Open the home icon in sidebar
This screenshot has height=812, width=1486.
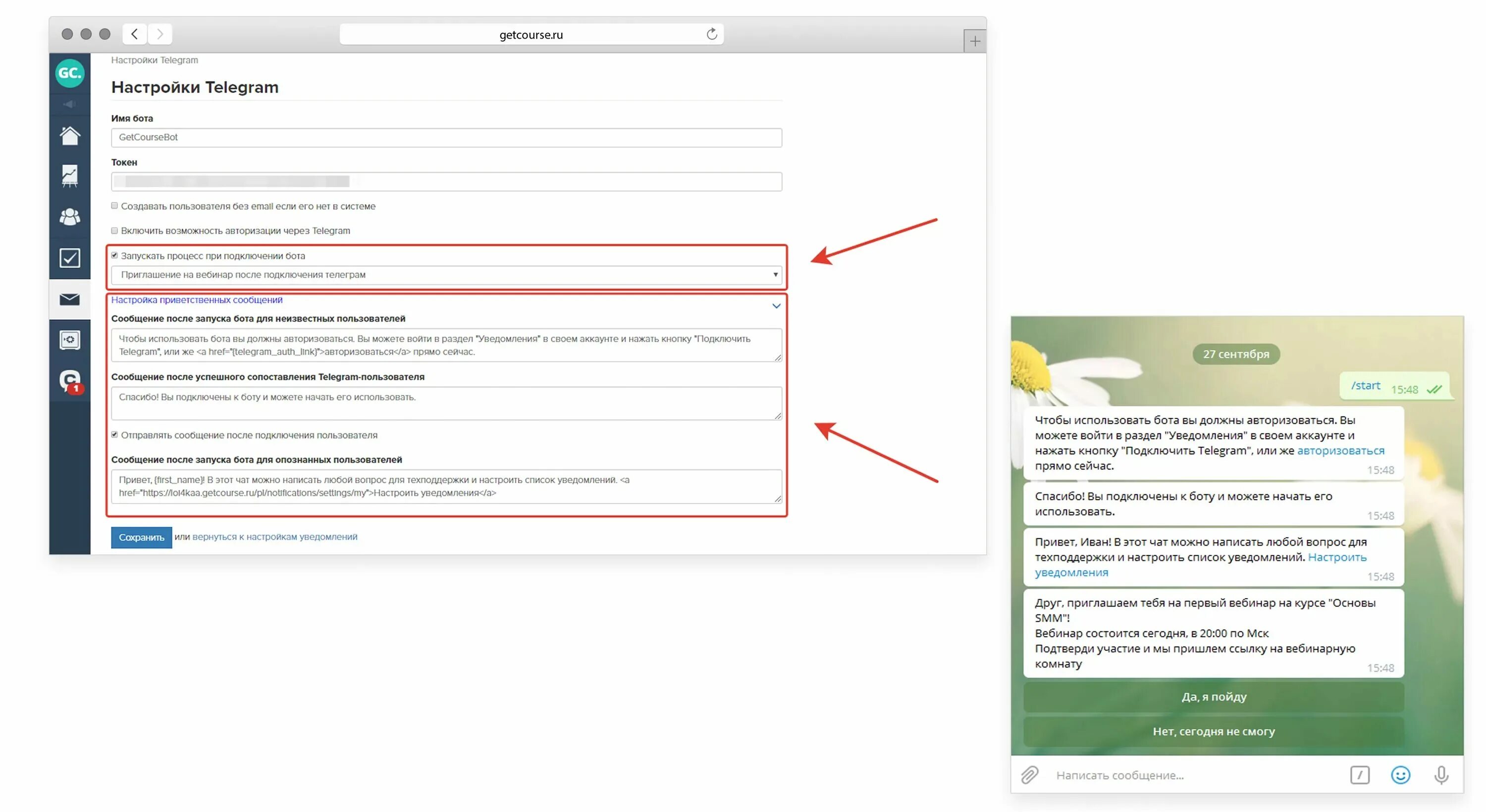click(70, 136)
